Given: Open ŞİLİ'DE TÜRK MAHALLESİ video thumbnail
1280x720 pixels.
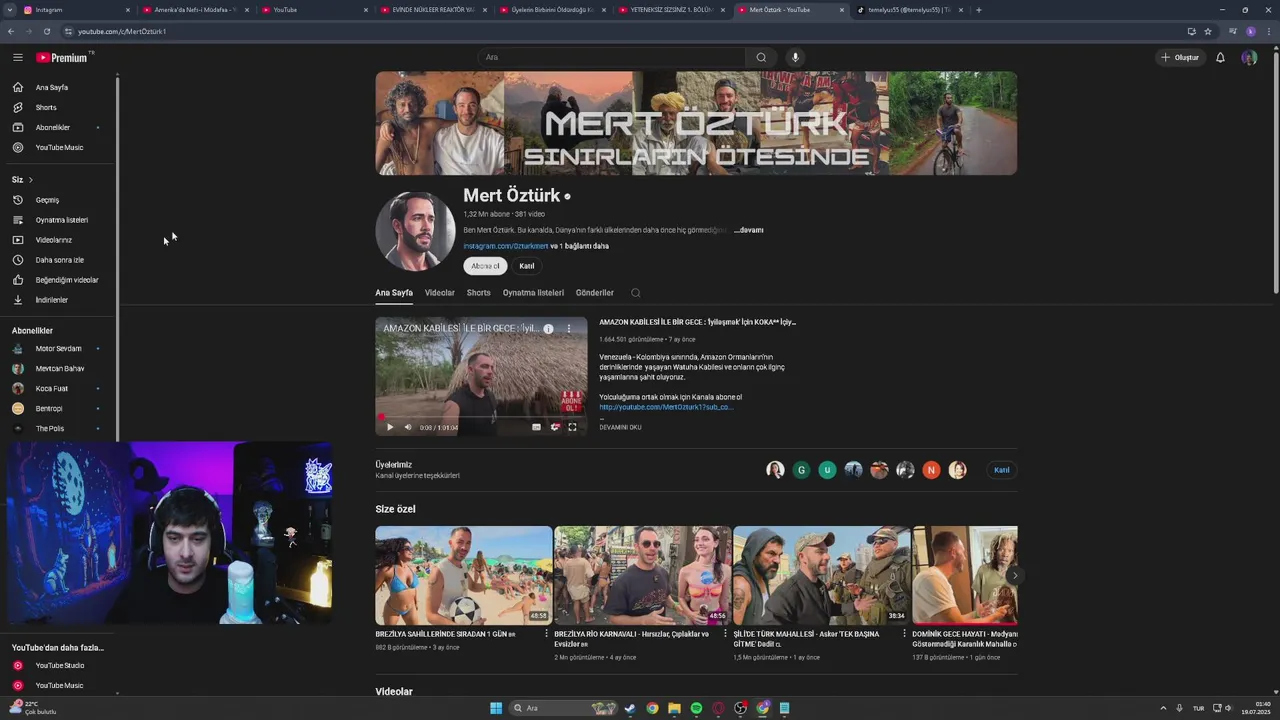Looking at the screenshot, I should pos(821,575).
